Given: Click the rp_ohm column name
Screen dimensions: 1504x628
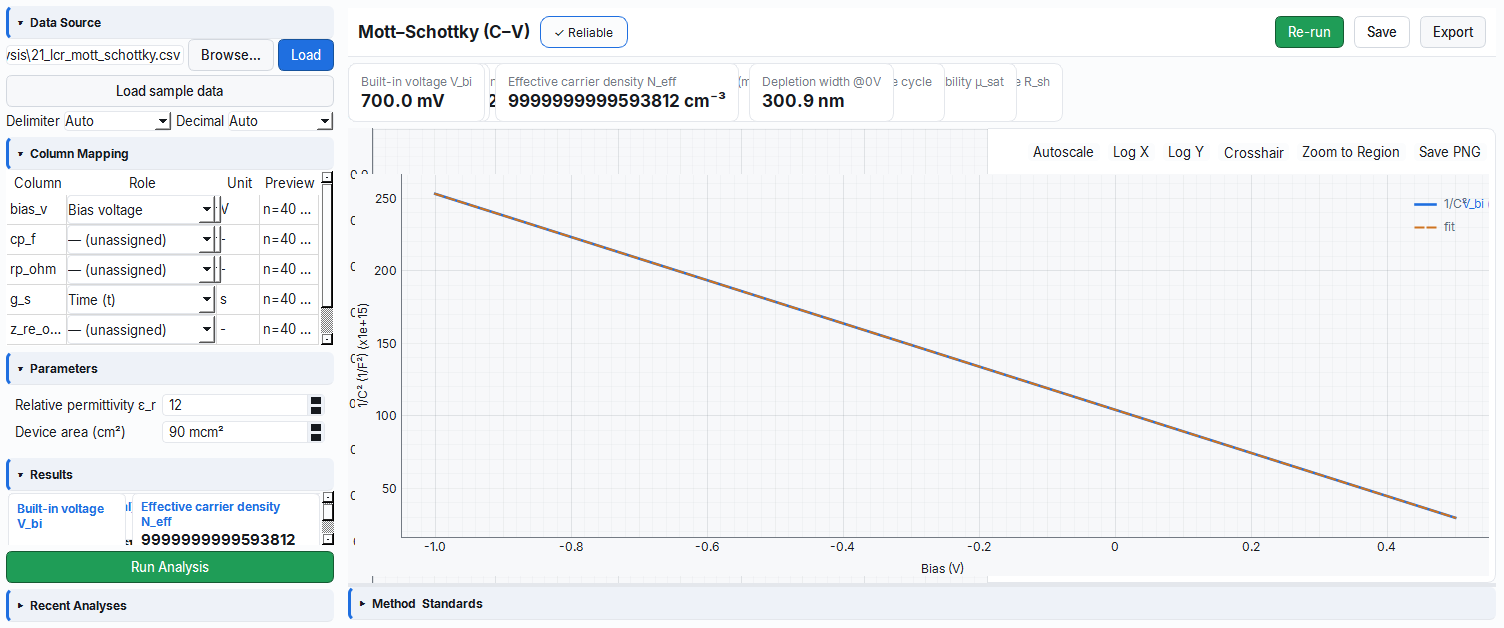Looking at the screenshot, I should click(x=33, y=270).
